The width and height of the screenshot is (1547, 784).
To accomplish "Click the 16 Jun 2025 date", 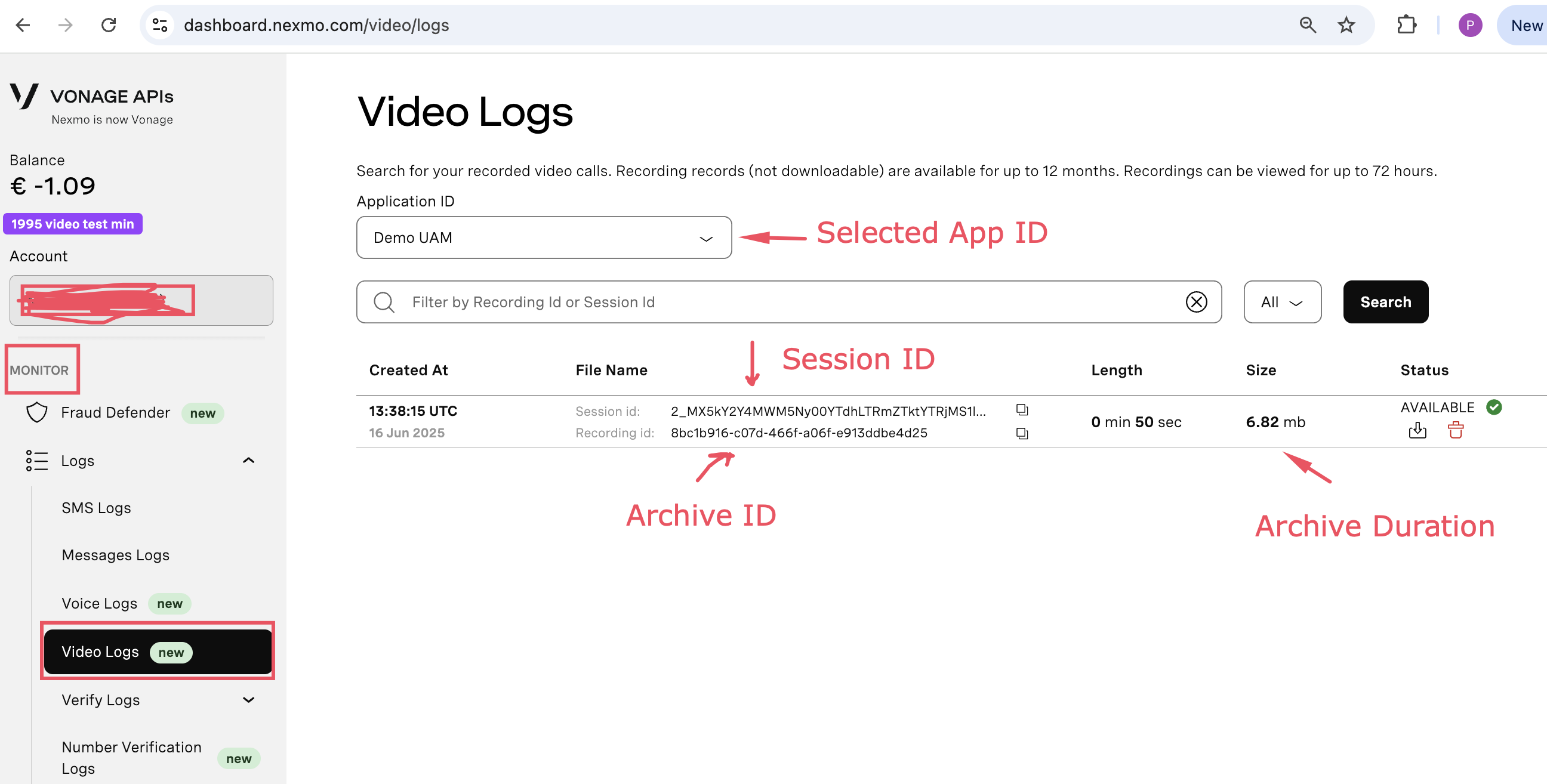I will pyautogui.click(x=406, y=433).
